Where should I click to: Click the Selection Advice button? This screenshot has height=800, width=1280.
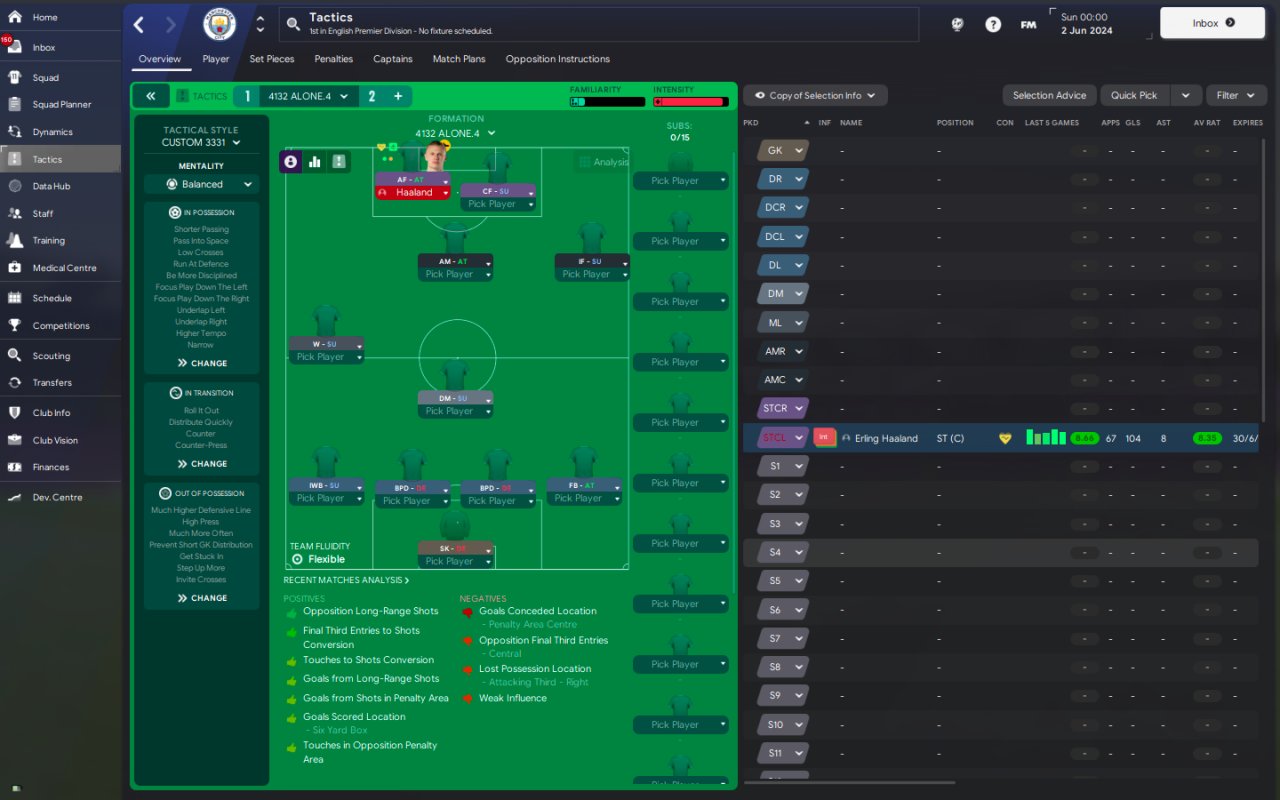(x=1049, y=96)
